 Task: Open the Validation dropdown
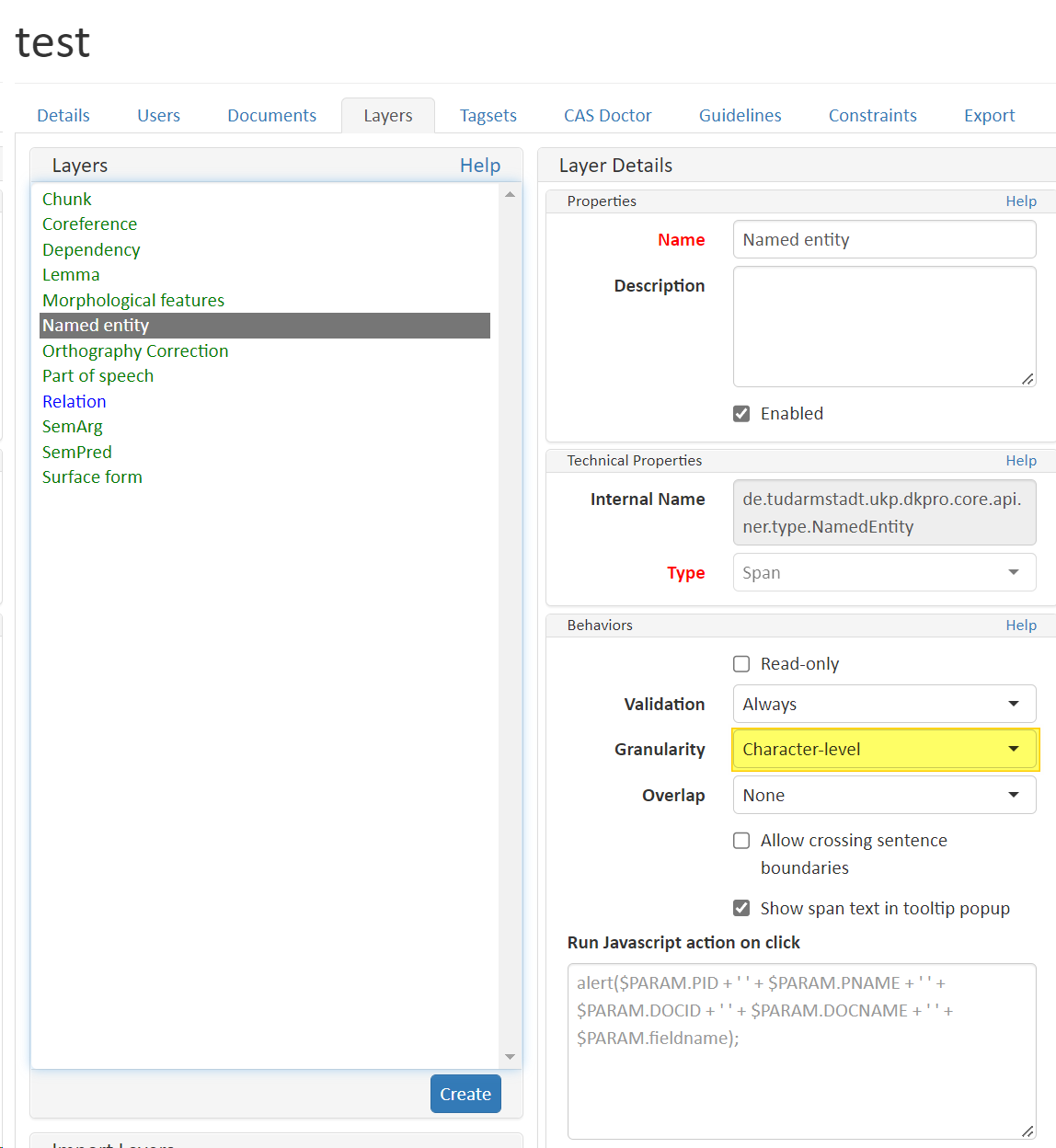coord(883,704)
